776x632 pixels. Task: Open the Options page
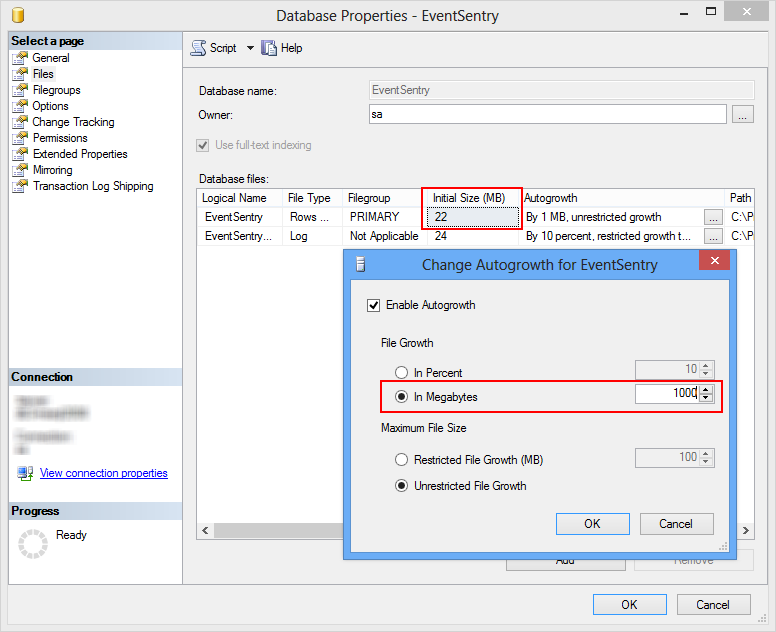(x=50, y=106)
